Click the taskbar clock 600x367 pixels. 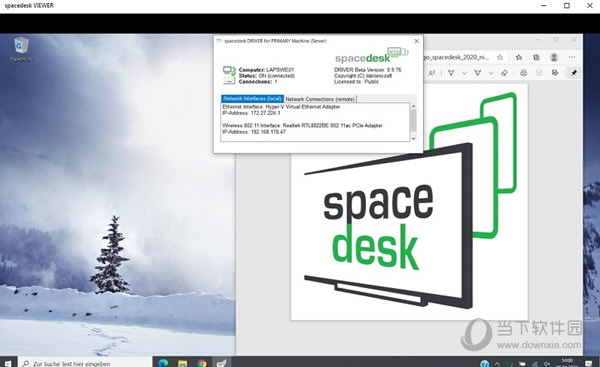click(567, 363)
